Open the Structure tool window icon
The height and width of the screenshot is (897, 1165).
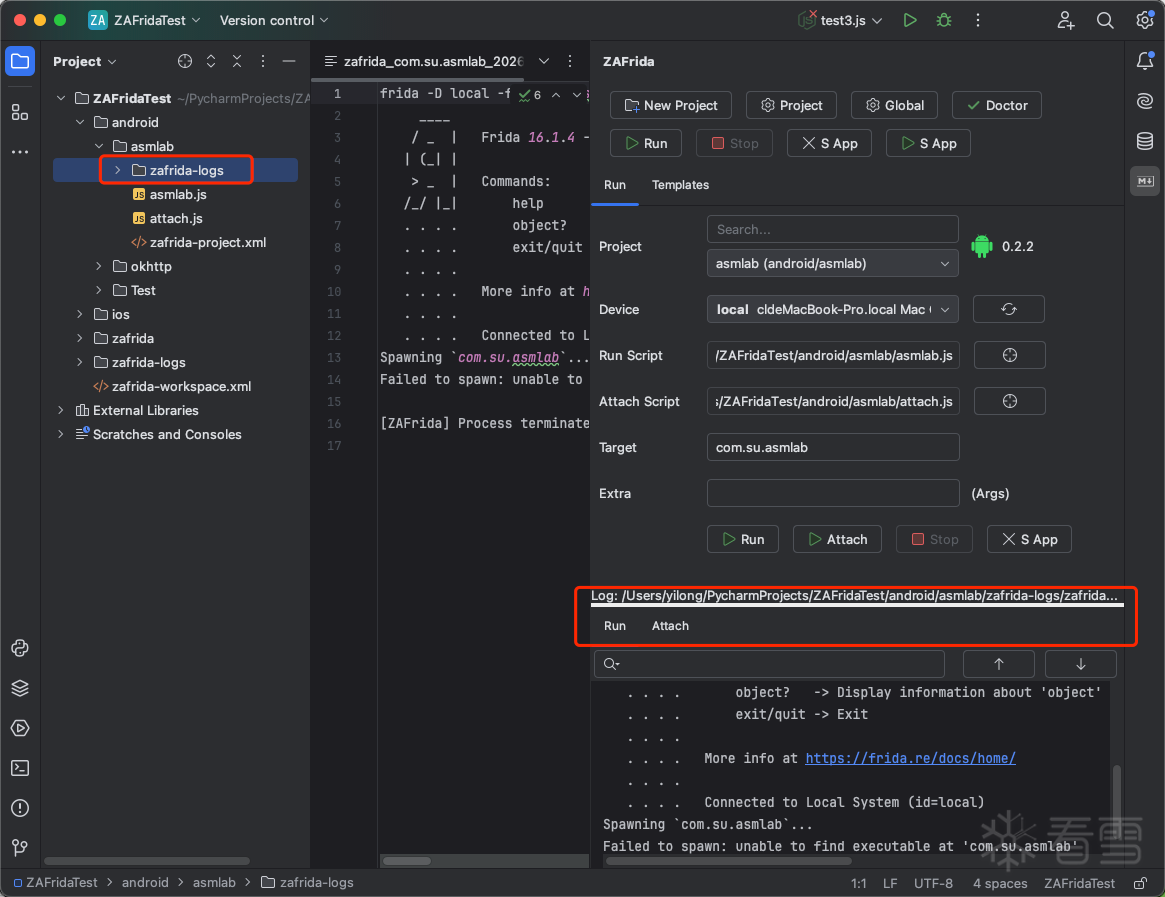pyautogui.click(x=20, y=112)
